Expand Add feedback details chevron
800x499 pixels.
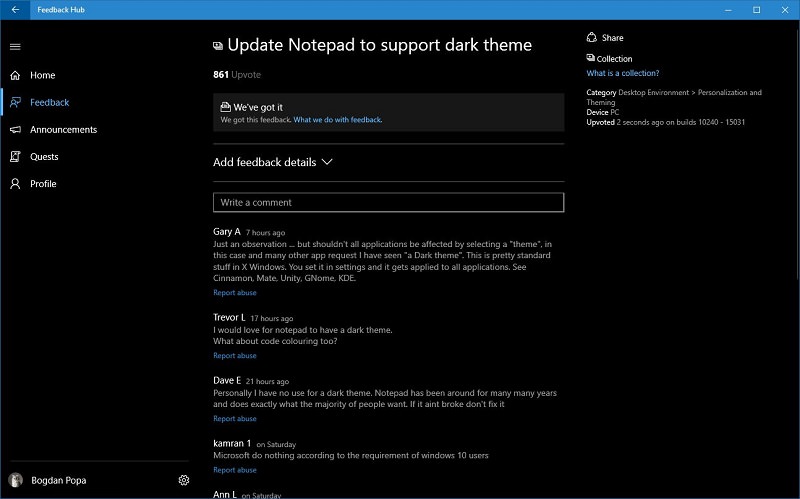(327, 162)
